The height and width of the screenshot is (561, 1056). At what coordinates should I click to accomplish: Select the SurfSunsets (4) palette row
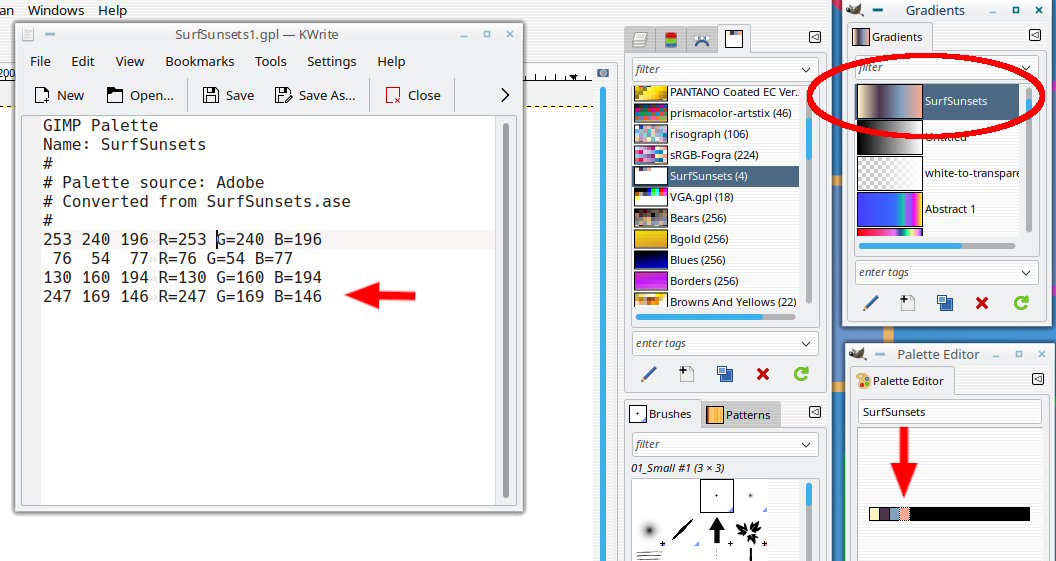tap(716, 176)
